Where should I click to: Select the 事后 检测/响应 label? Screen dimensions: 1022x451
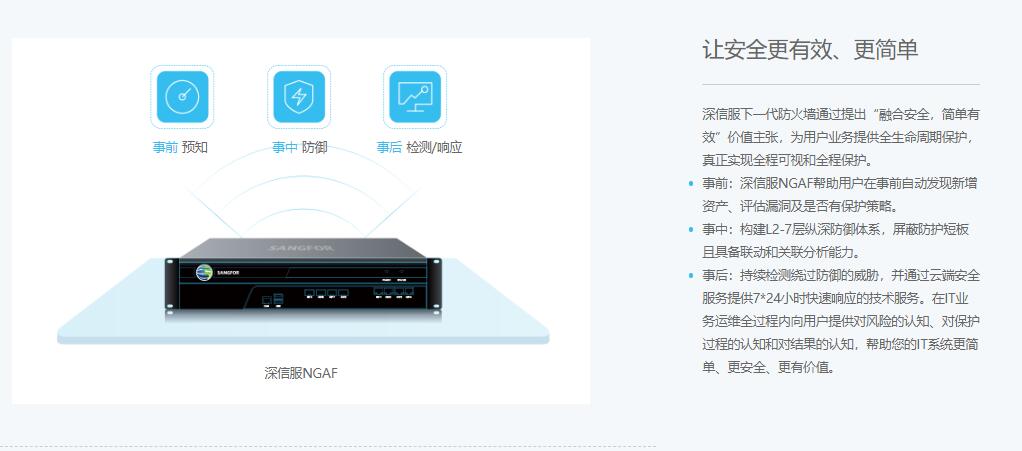pos(420,147)
